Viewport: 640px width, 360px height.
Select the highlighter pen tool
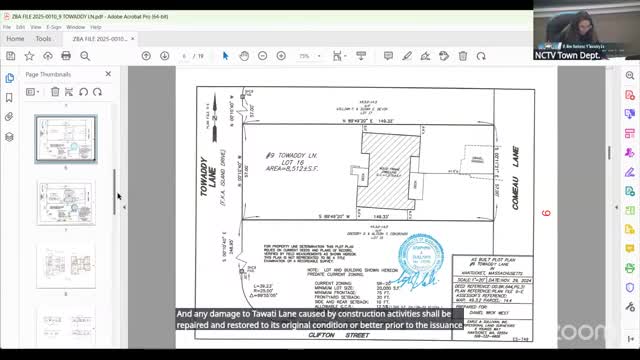pos(407,56)
